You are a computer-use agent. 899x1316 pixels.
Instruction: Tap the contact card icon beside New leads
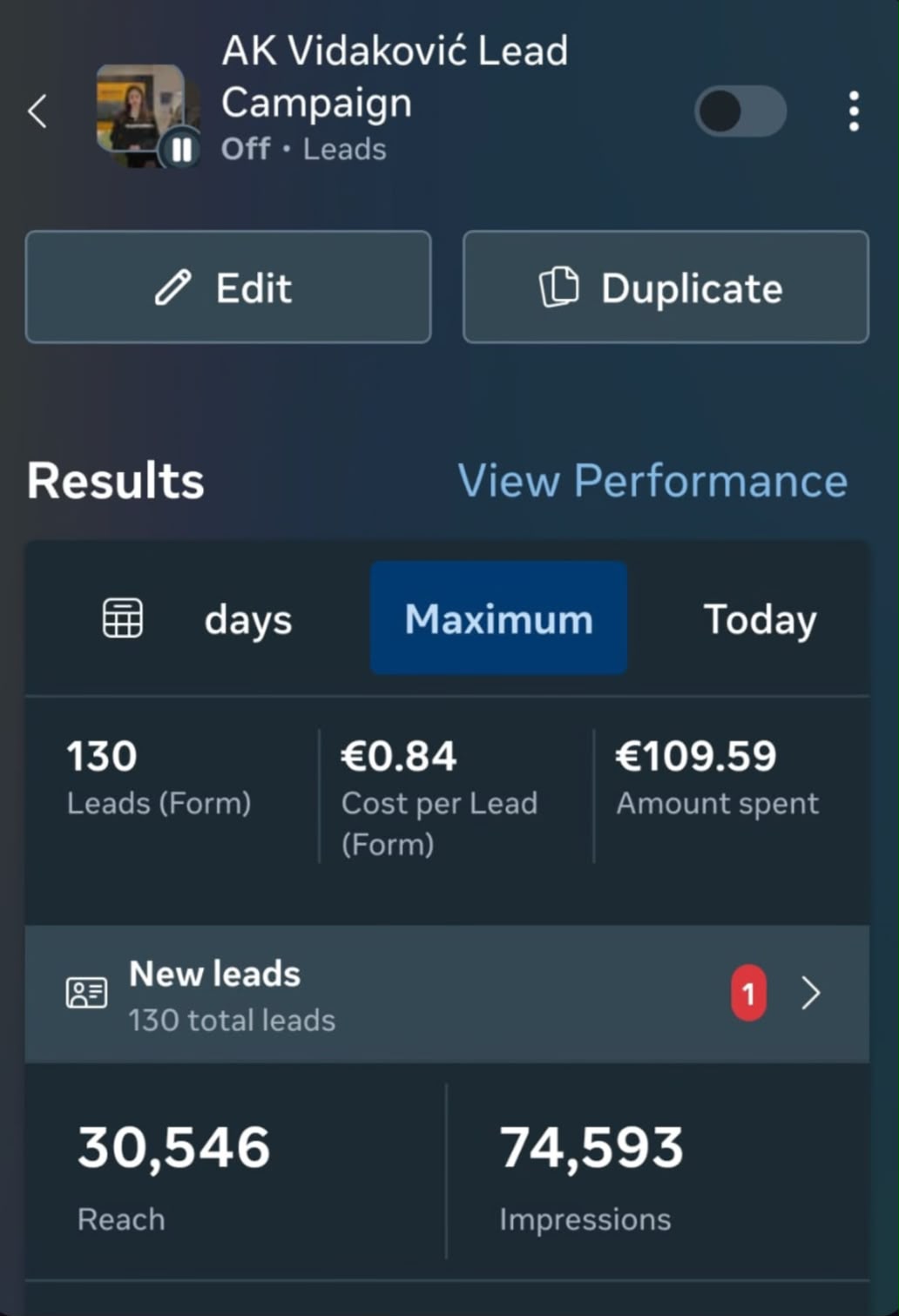(x=87, y=993)
